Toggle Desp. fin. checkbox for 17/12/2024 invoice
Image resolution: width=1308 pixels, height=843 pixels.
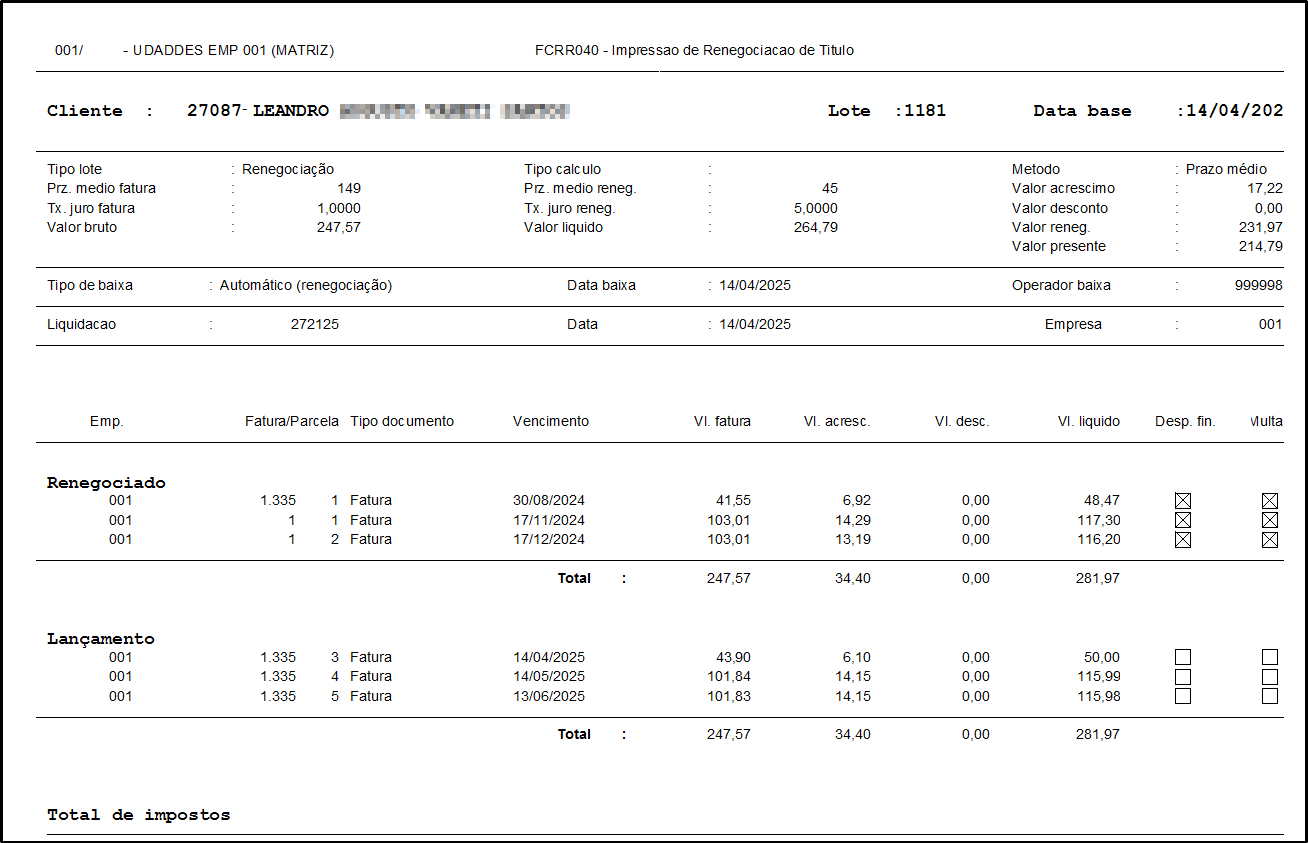[1183, 540]
